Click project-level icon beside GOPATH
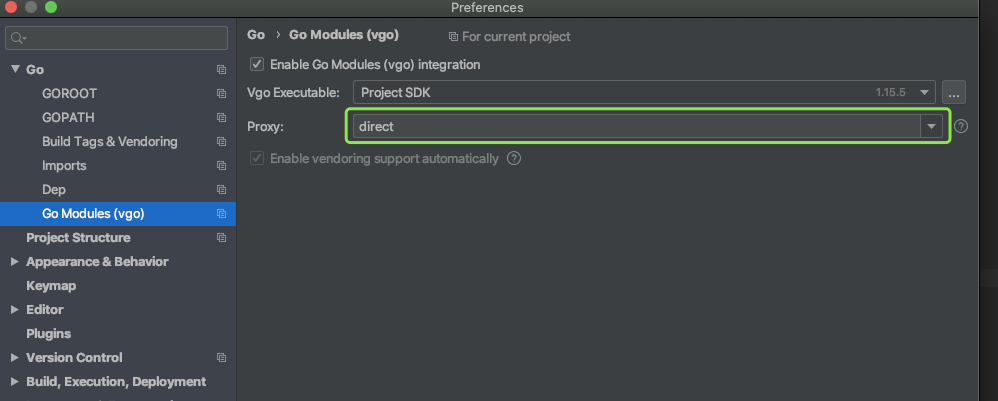The image size is (998, 401). [x=221, y=118]
